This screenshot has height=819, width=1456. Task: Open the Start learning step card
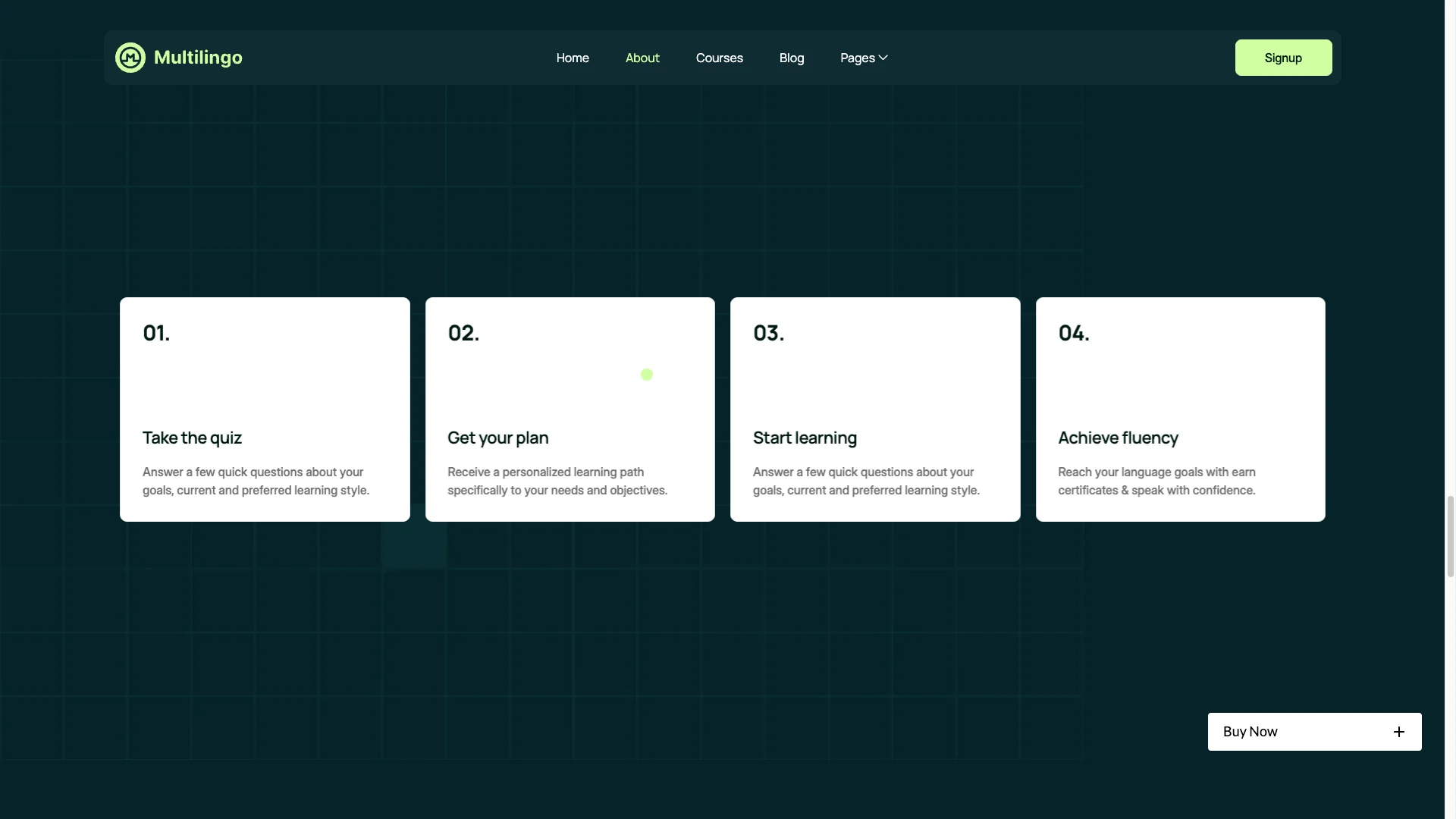[x=874, y=409]
